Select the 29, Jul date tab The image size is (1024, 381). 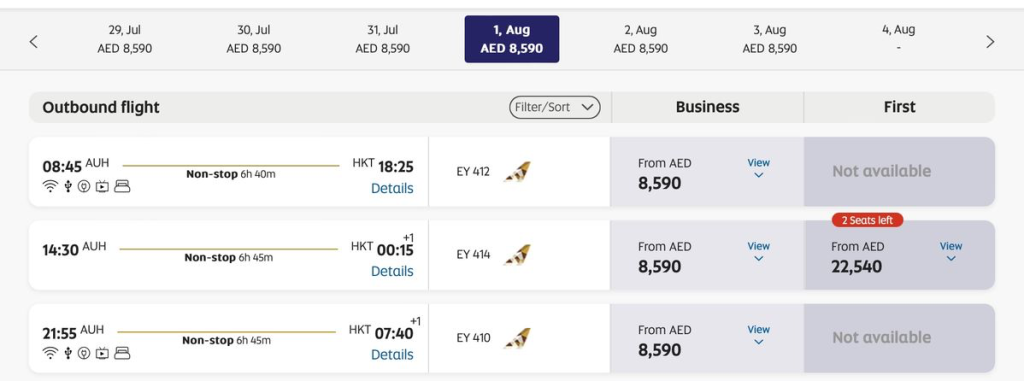pyautogui.click(x=125, y=39)
